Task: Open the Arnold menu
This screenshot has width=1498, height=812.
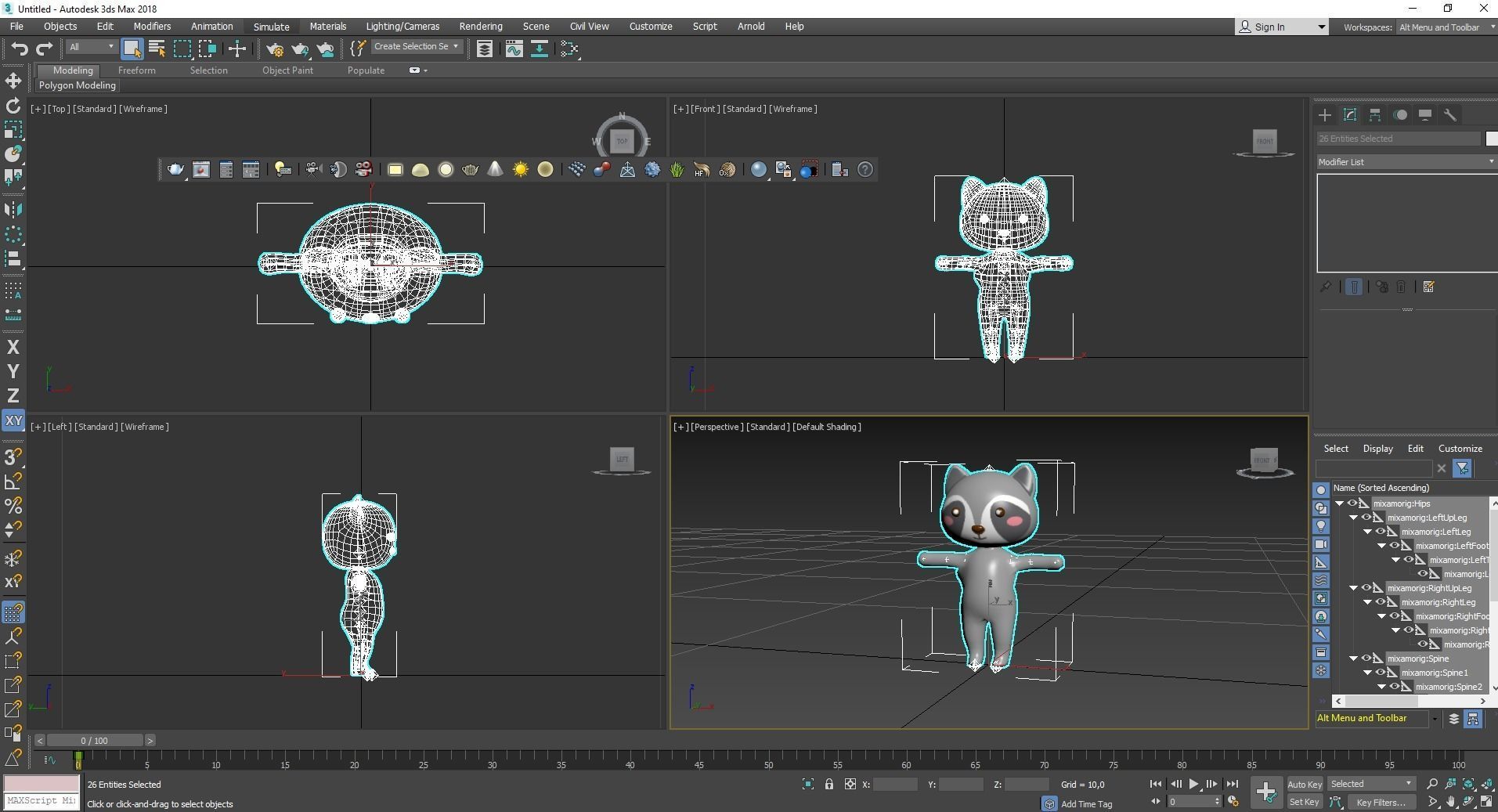Action: click(x=751, y=27)
